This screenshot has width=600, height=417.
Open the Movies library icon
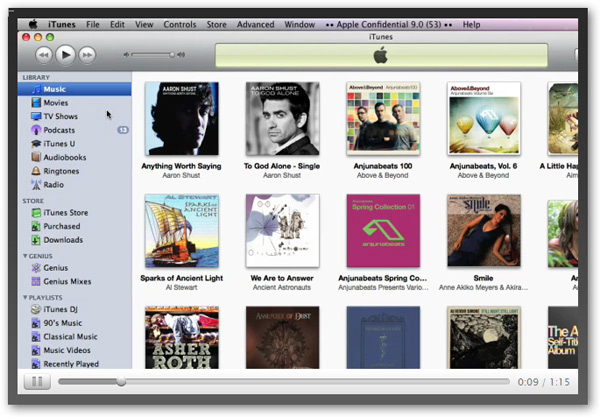pos(36,103)
